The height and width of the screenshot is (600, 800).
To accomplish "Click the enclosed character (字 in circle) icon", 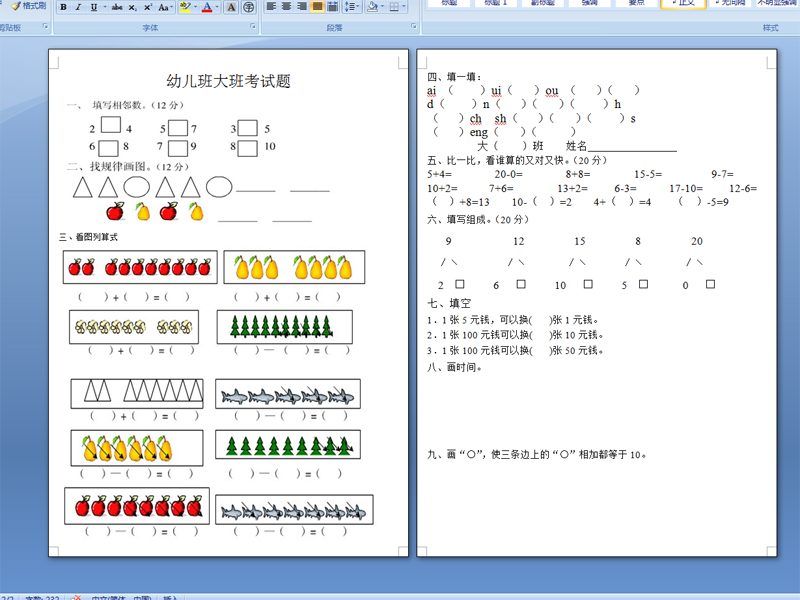I will pyautogui.click(x=248, y=7).
